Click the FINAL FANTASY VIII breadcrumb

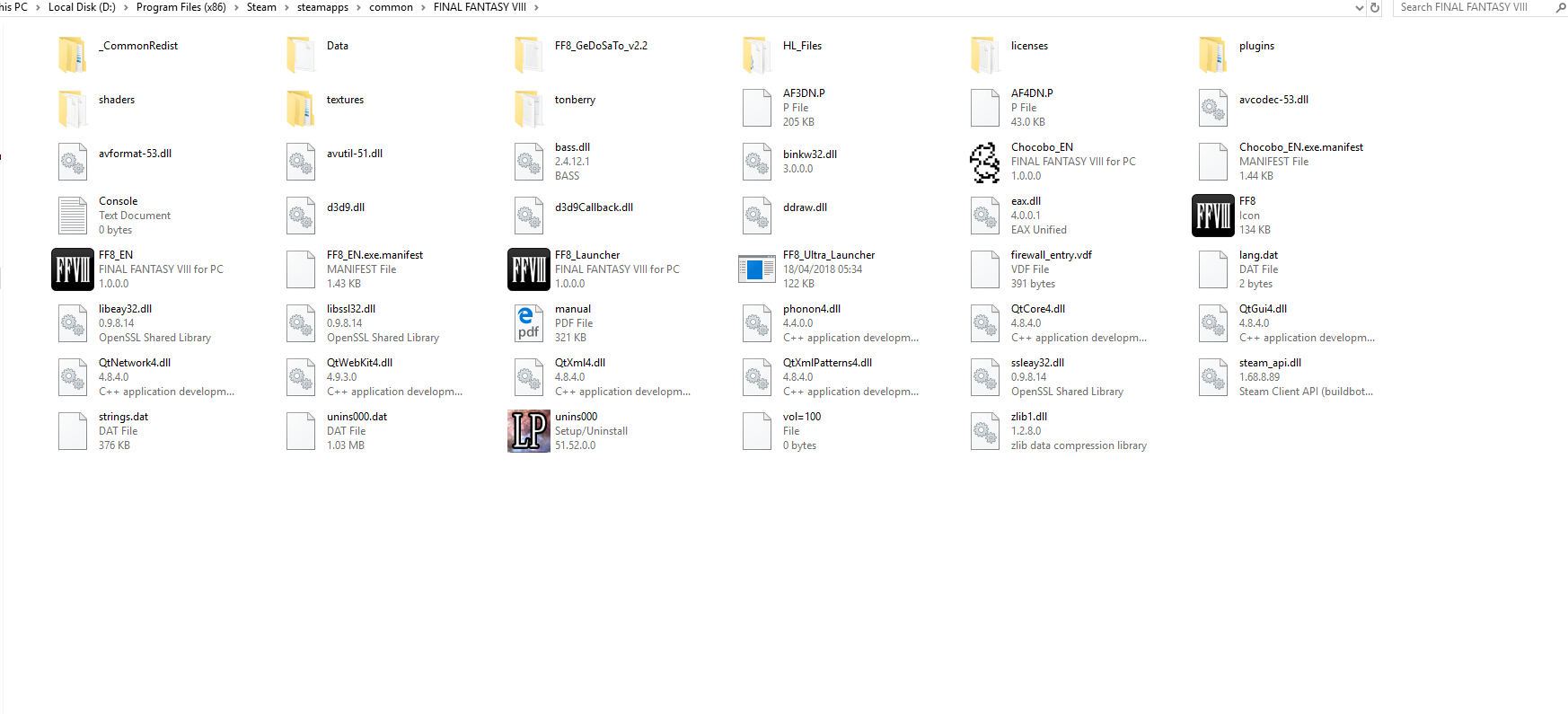tap(480, 7)
